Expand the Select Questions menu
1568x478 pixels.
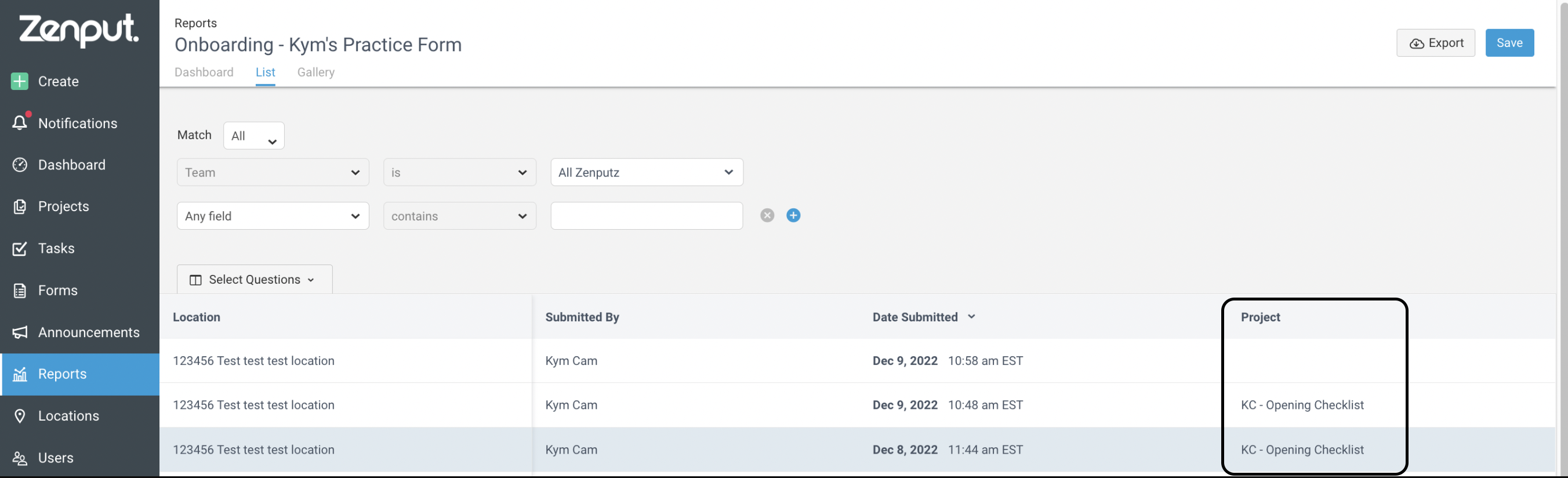[x=255, y=280]
